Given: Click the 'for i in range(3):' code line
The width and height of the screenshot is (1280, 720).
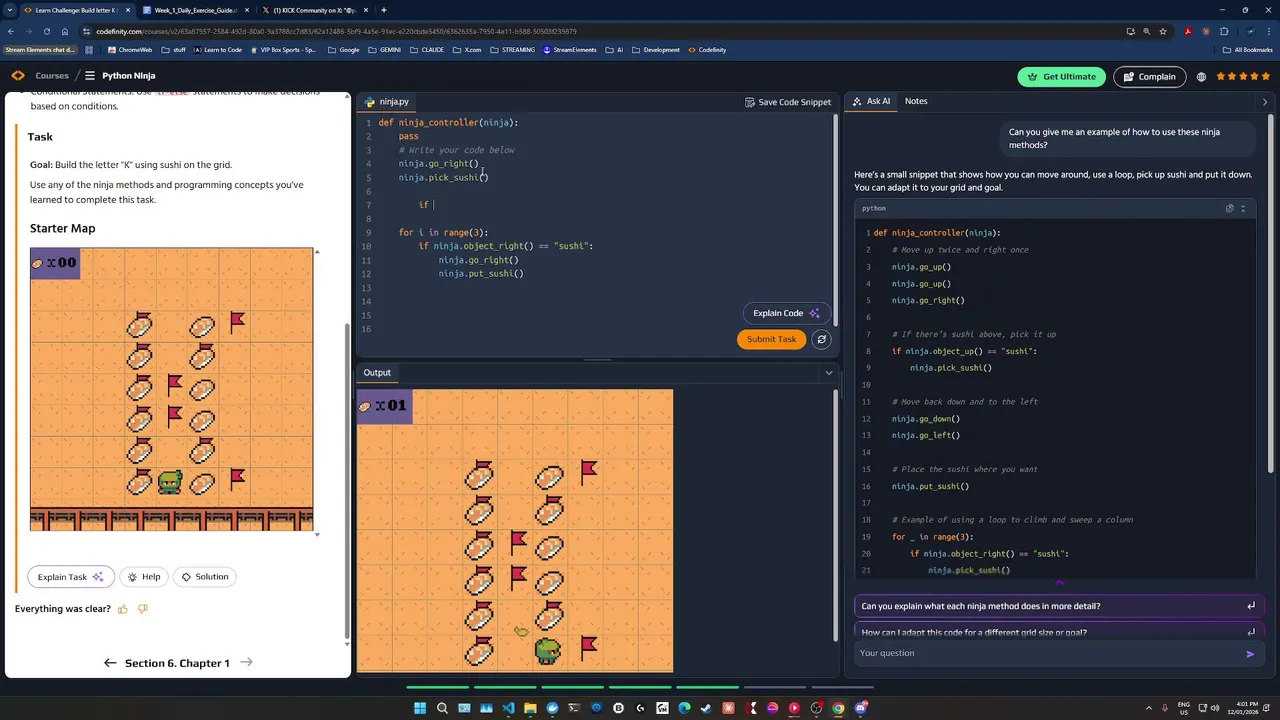Looking at the screenshot, I should (443, 232).
